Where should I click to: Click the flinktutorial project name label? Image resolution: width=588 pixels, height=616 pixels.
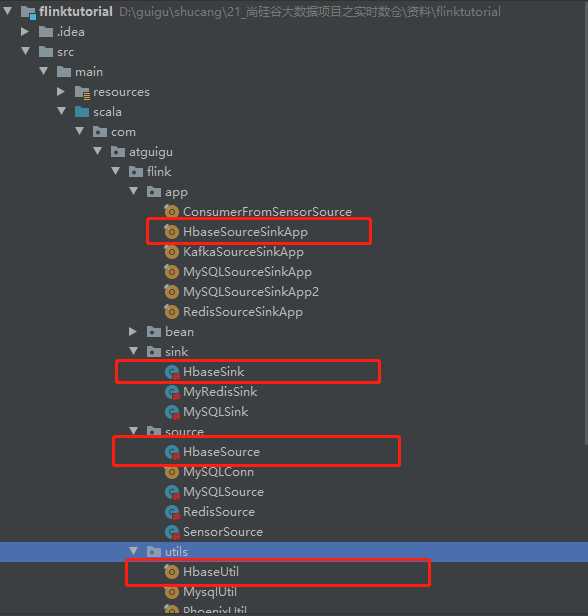(76, 11)
